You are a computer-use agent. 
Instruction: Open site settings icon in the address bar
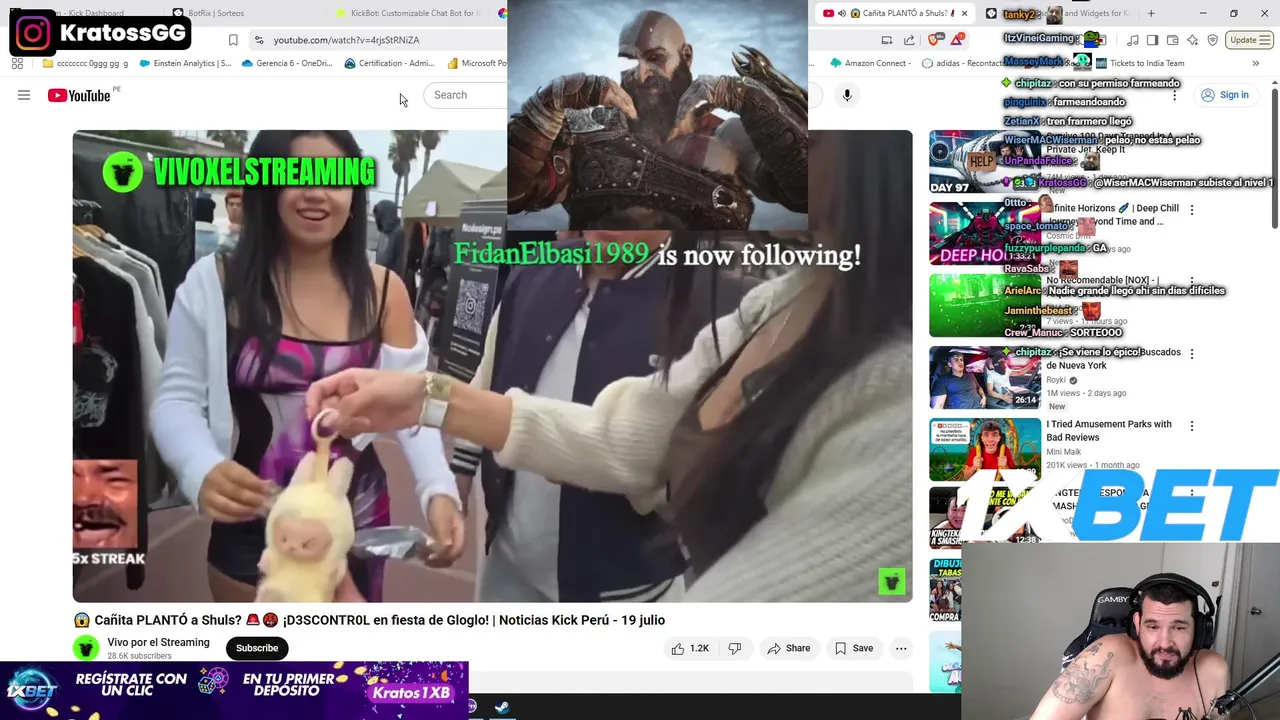click(x=259, y=40)
